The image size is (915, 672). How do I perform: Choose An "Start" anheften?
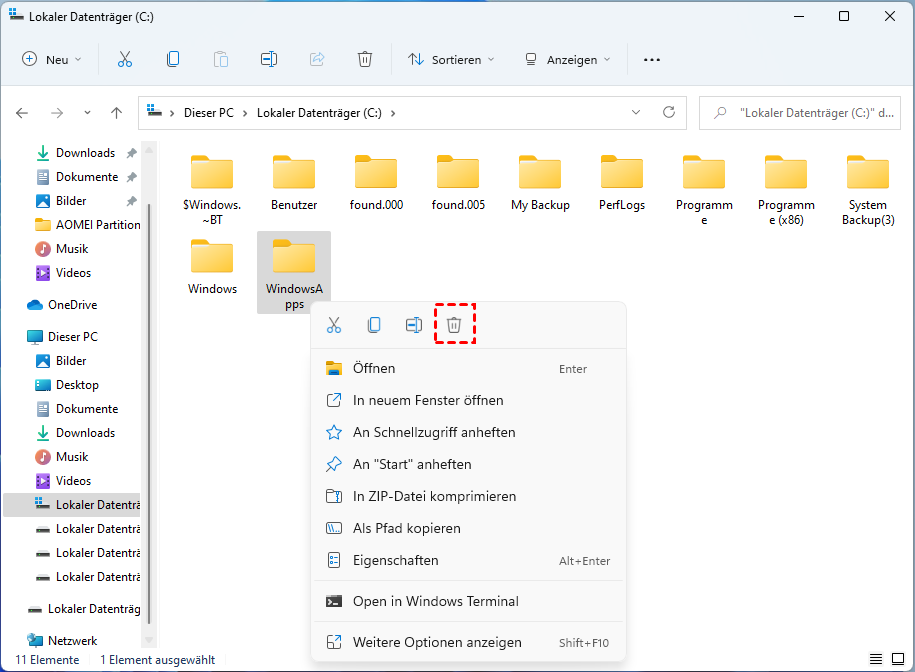pyautogui.click(x=468, y=464)
